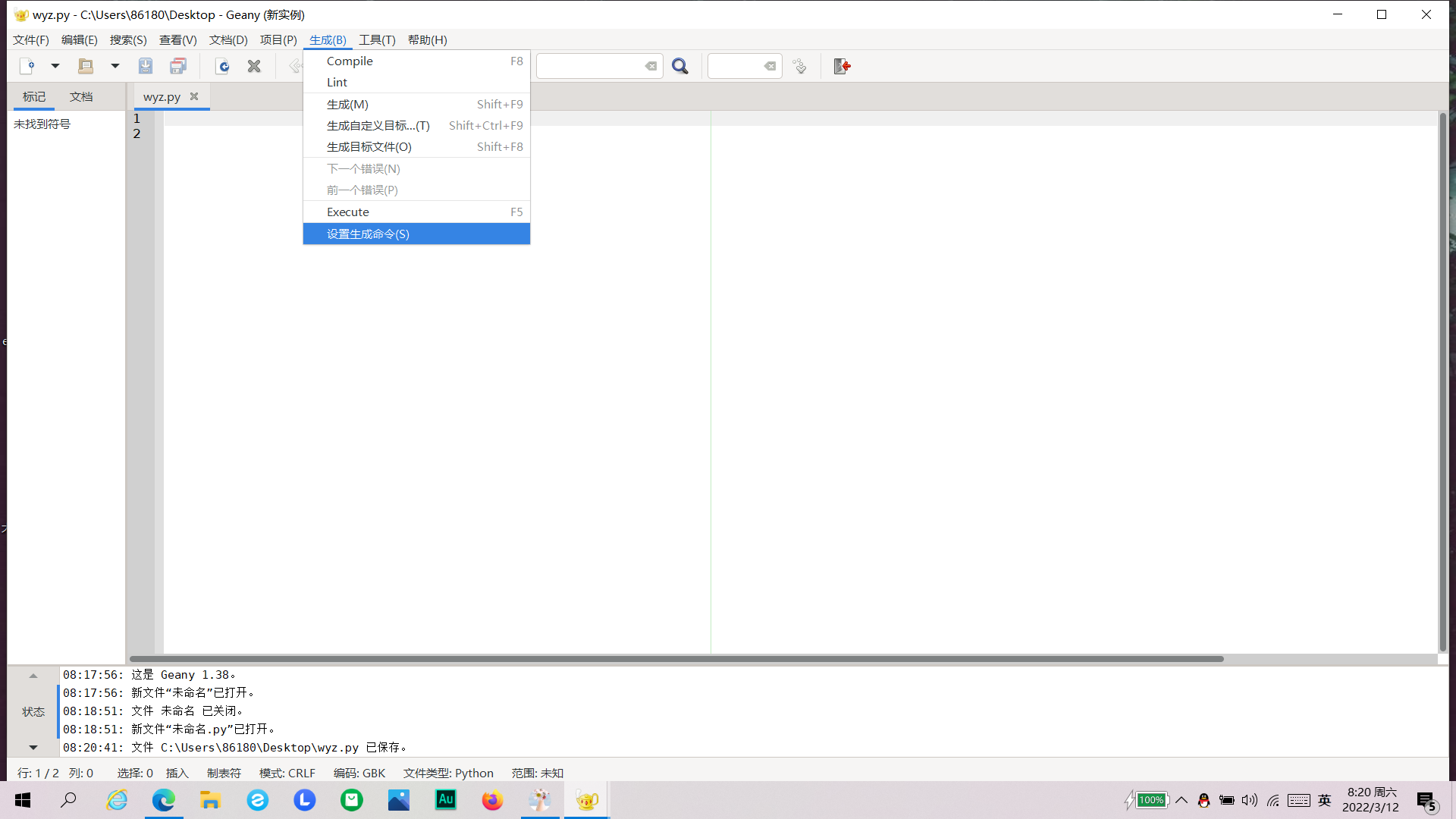Screen dimensions: 1456x819
Task: Clear the toolbar search field
Action: tap(651, 66)
